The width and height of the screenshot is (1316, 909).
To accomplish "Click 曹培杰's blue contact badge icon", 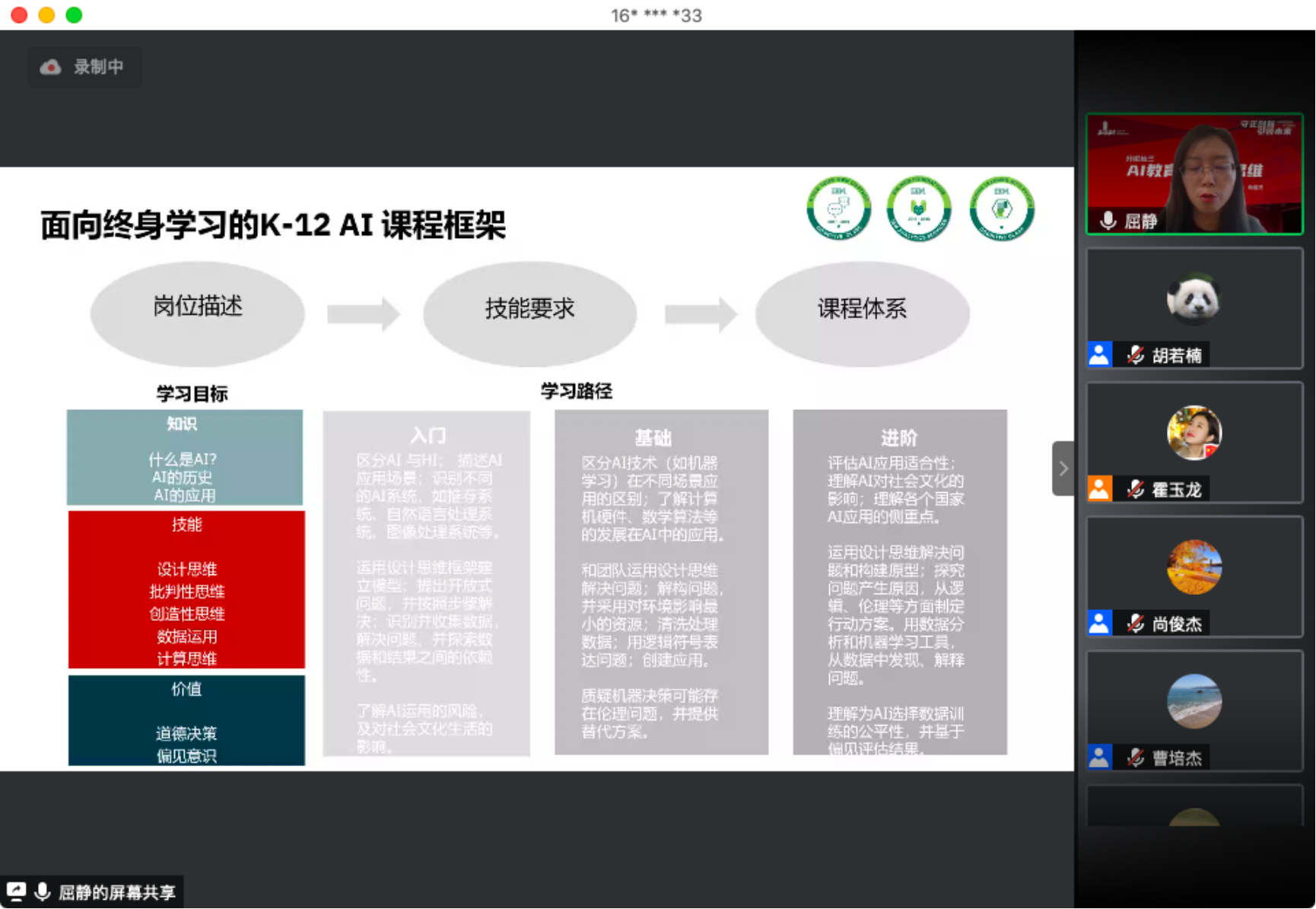I will 1099,757.
